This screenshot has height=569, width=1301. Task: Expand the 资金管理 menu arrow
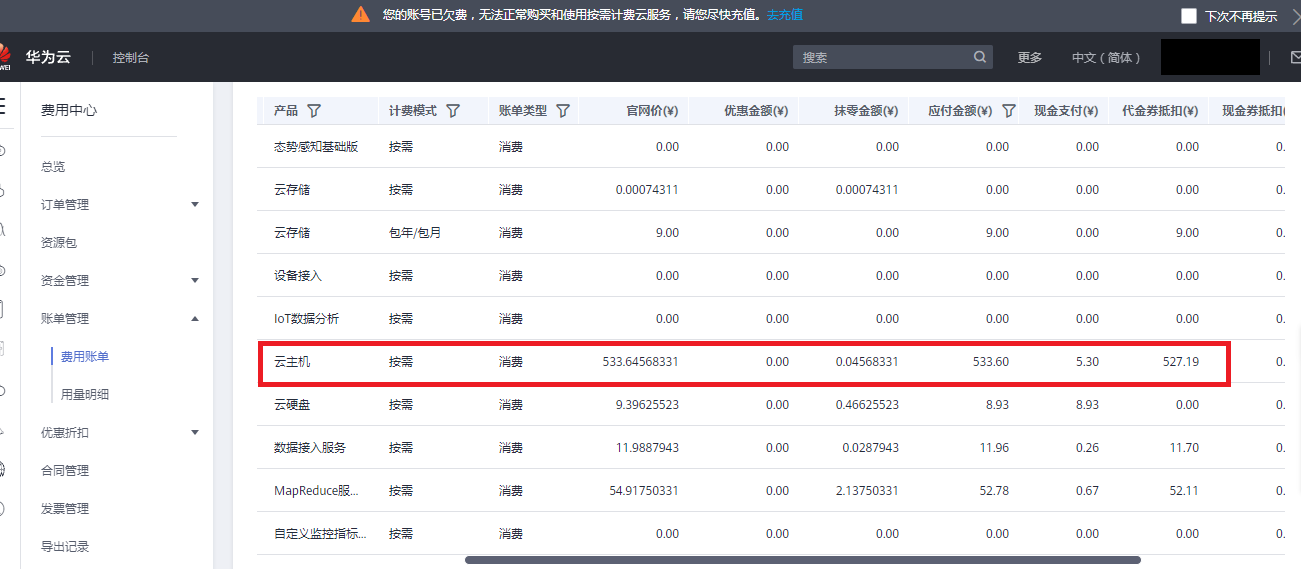click(x=195, y=281)
